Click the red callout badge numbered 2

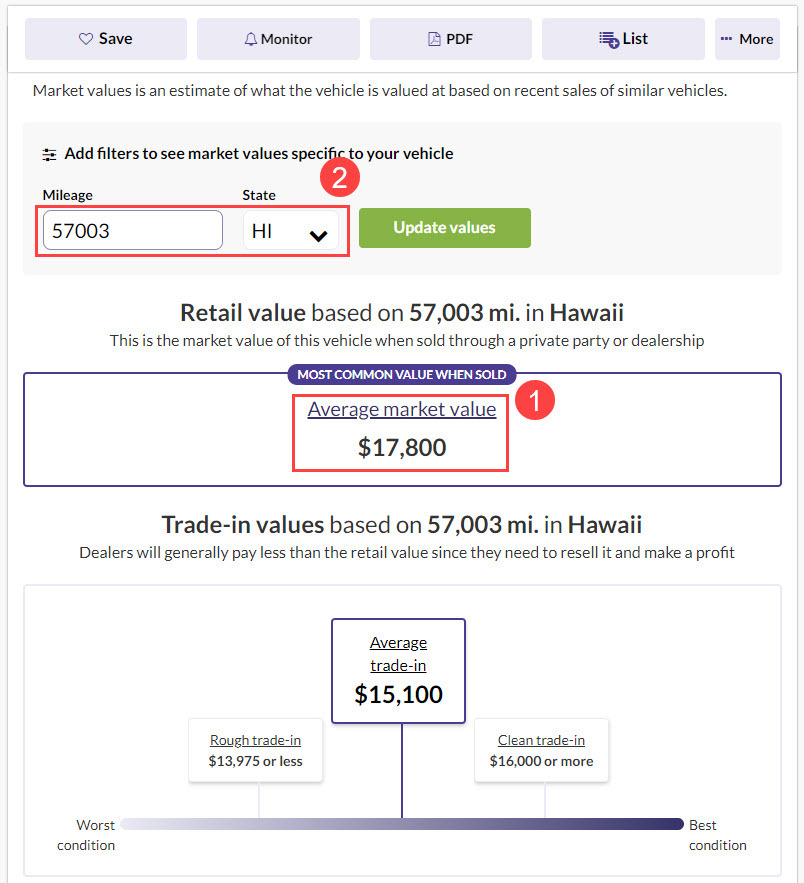click(x=340, y=177)
